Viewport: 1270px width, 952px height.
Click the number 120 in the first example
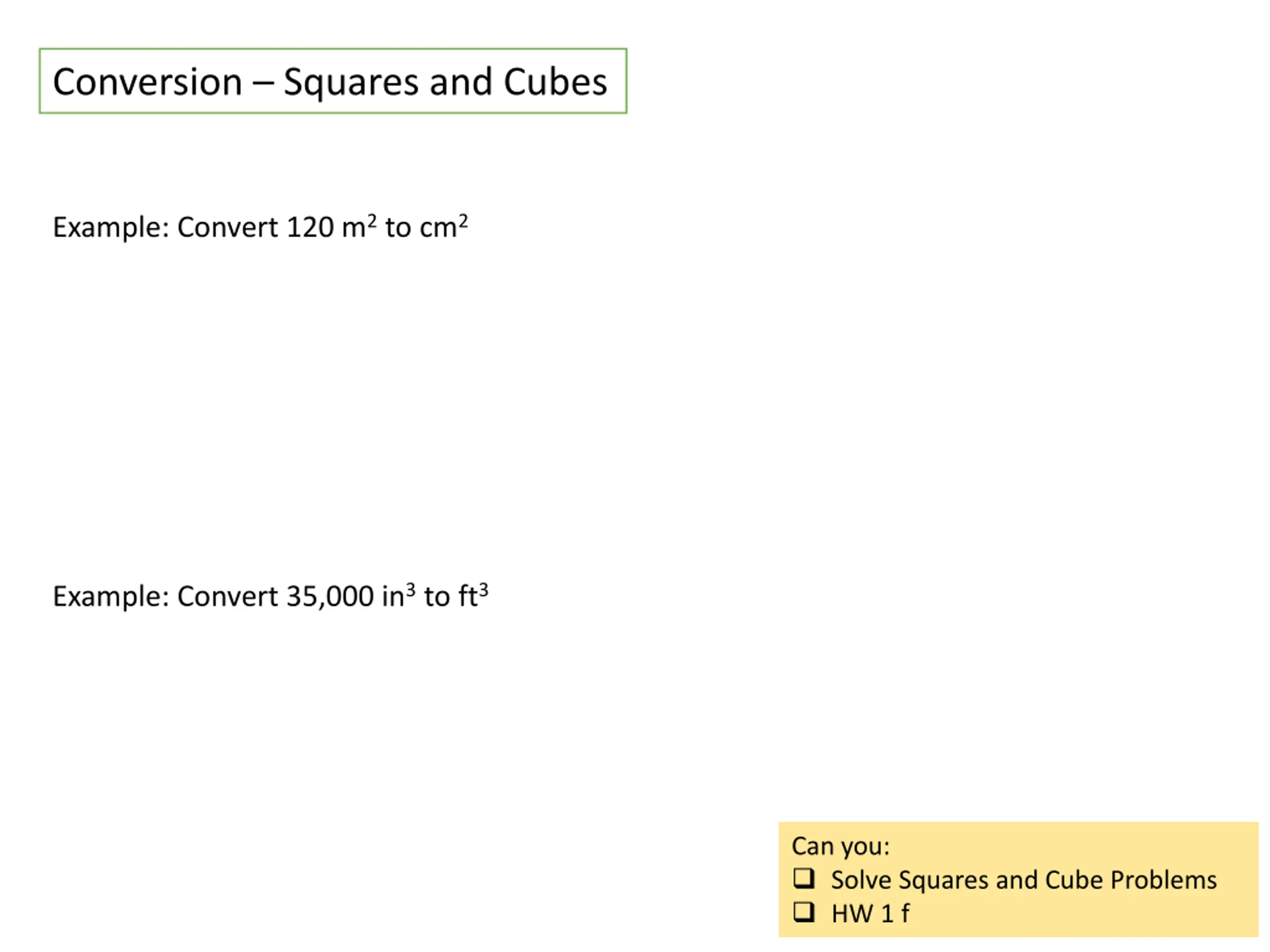click(x=310, y=227)
